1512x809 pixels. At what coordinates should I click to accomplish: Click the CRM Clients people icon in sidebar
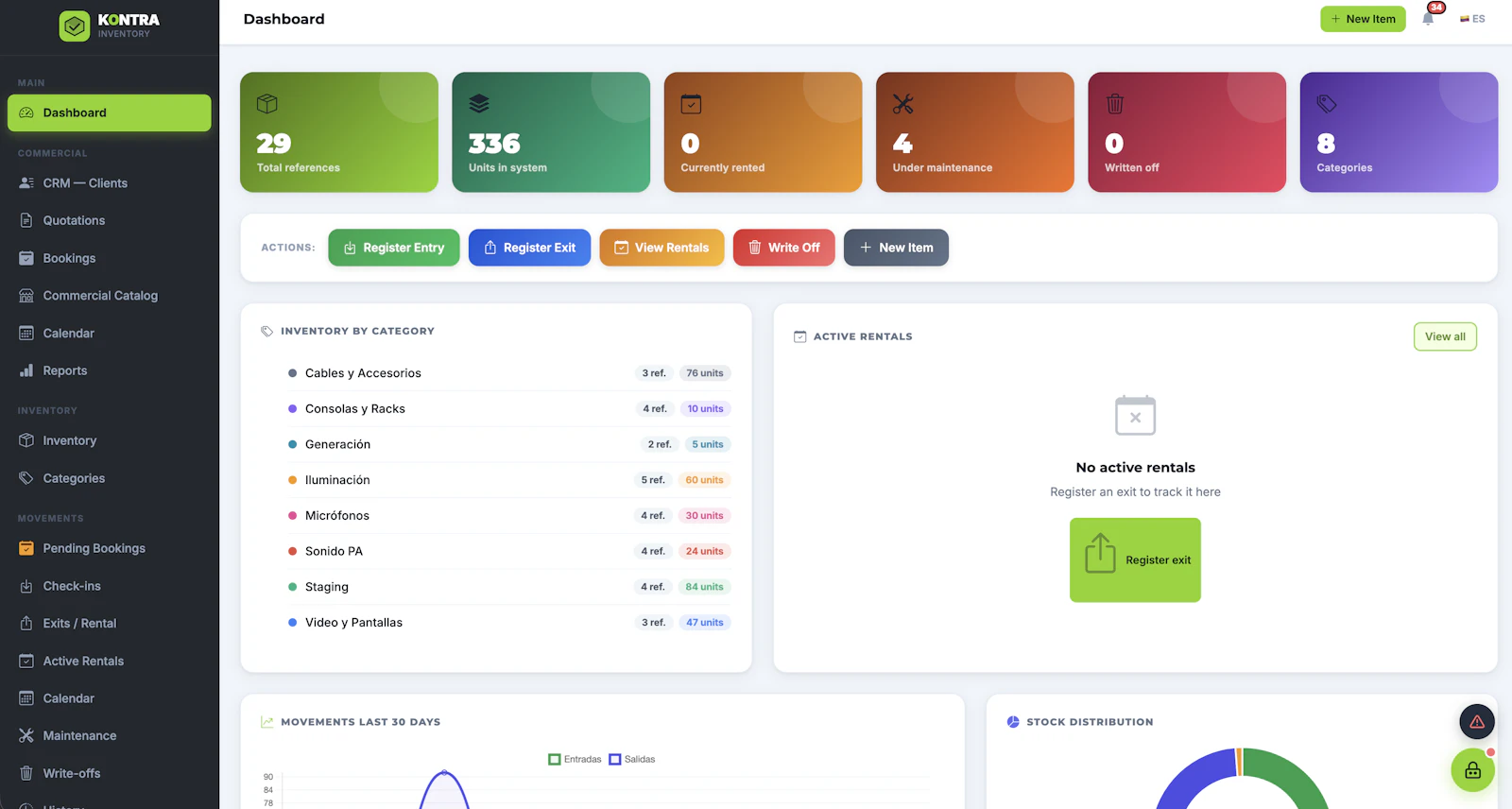[x=26, y=183]
